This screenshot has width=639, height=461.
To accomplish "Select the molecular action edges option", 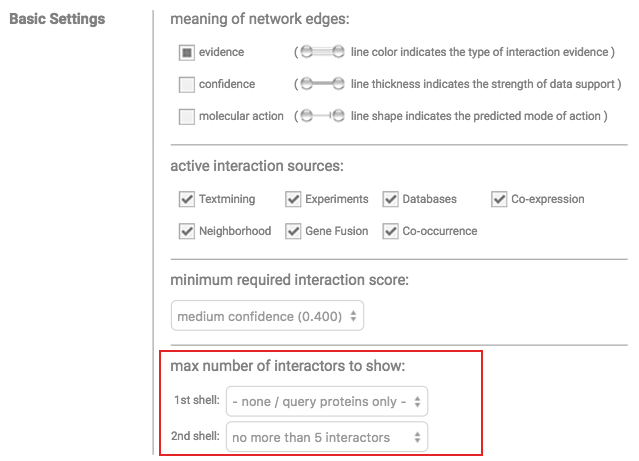I will [187, 116].
